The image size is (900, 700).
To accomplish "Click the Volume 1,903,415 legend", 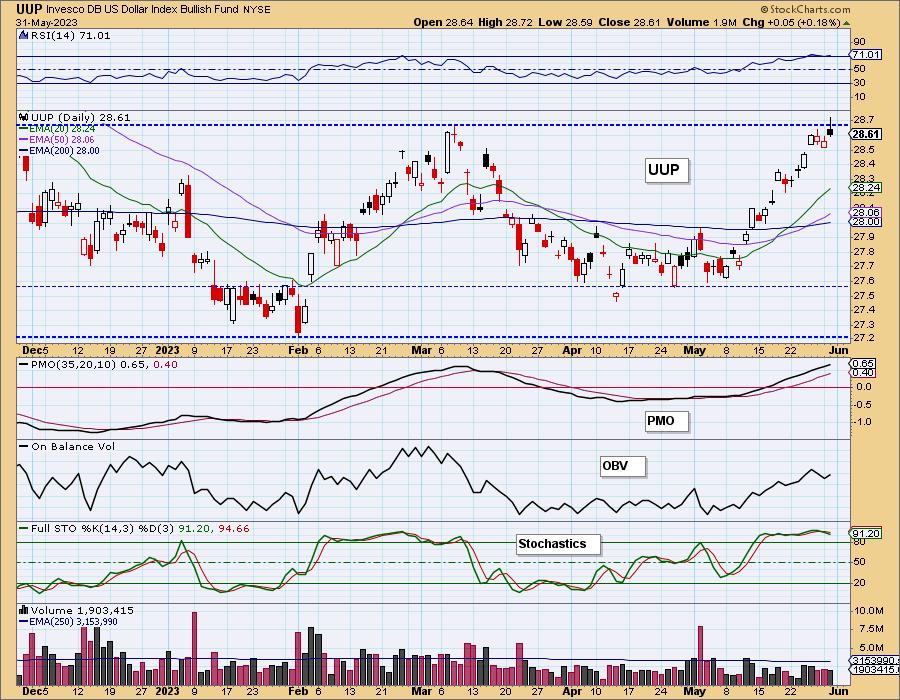I will pos(80,610).
